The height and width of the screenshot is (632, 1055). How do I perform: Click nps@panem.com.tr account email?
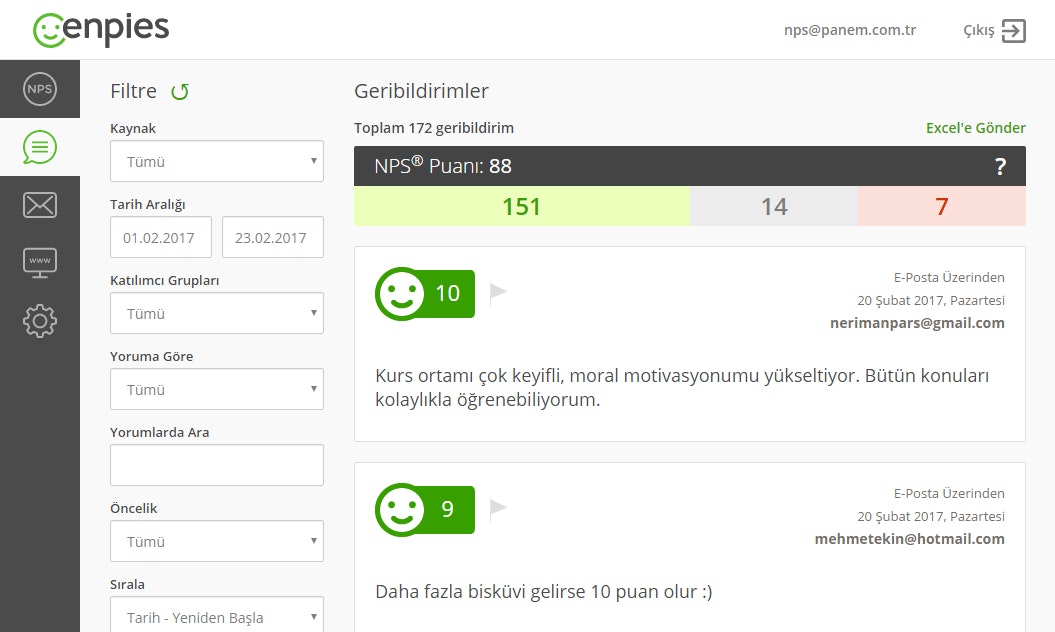pyautogui.click(x=850, y=30)
